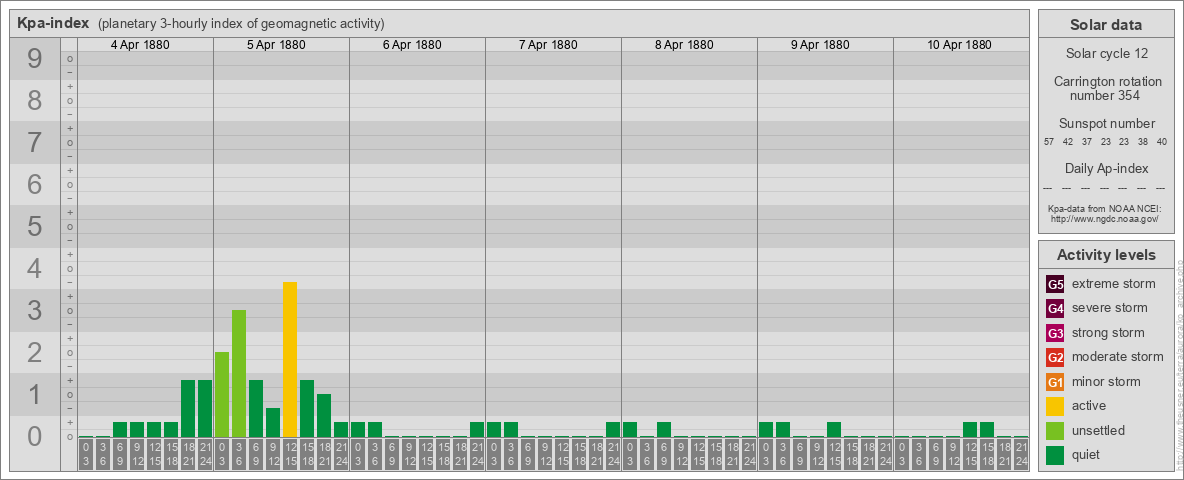Select the yellow 'active' legend swatch
1184x480 pixels.
click(x=1055, y=406)
